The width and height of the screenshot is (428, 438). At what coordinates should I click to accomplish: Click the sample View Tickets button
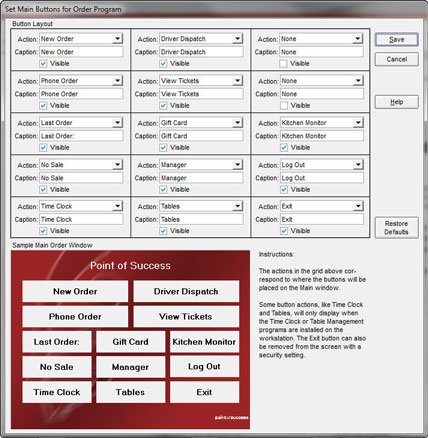click(x=186, y=316)
